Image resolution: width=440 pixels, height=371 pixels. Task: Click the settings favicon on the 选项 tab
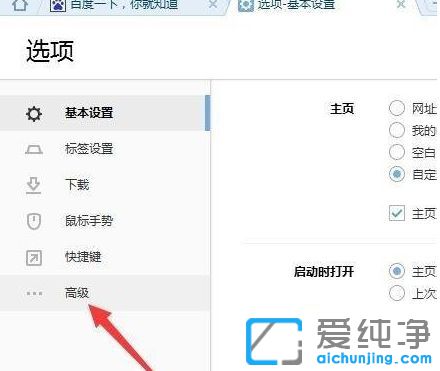246,5
